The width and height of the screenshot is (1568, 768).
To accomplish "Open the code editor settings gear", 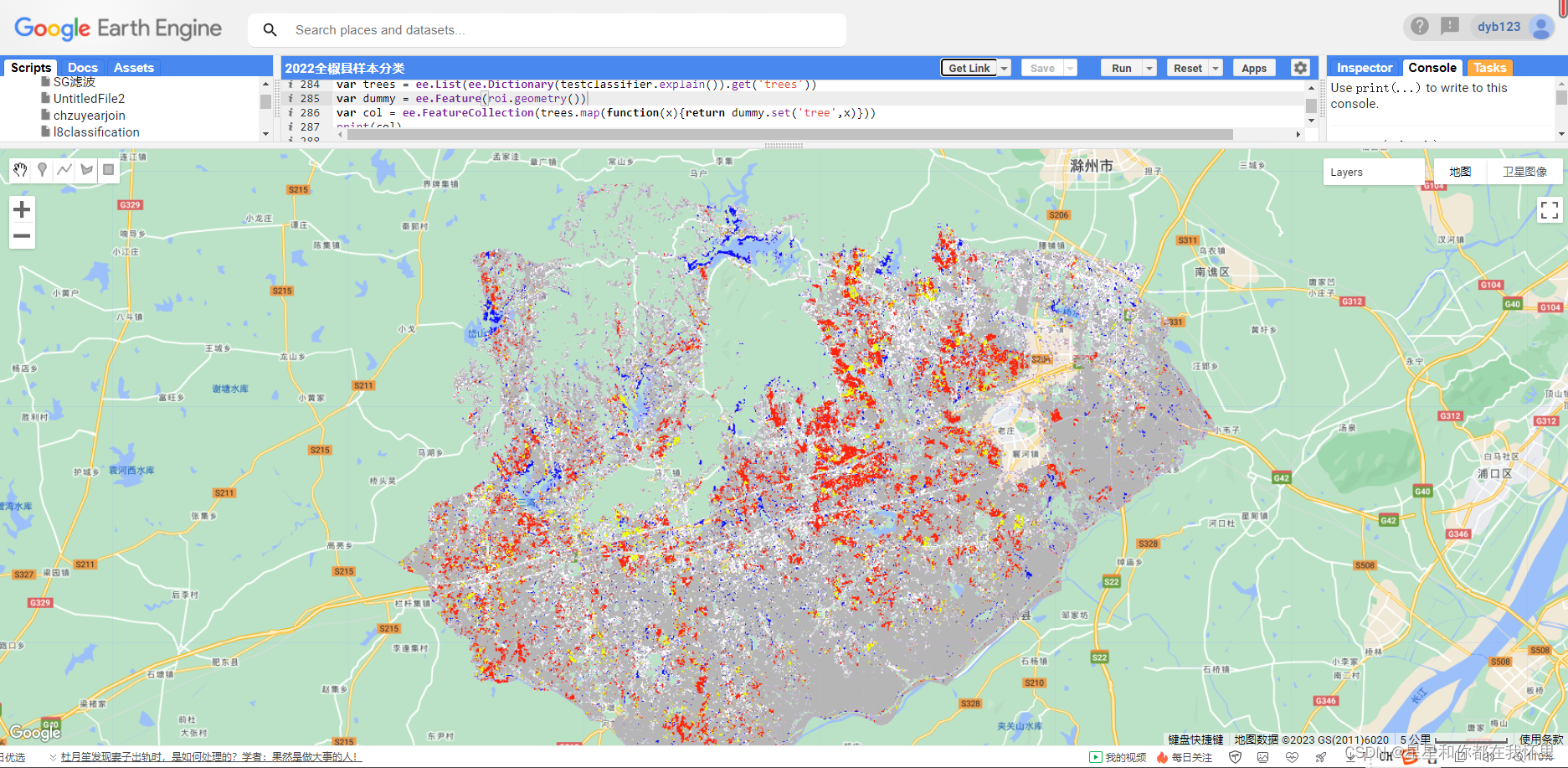I will 1300,68.
